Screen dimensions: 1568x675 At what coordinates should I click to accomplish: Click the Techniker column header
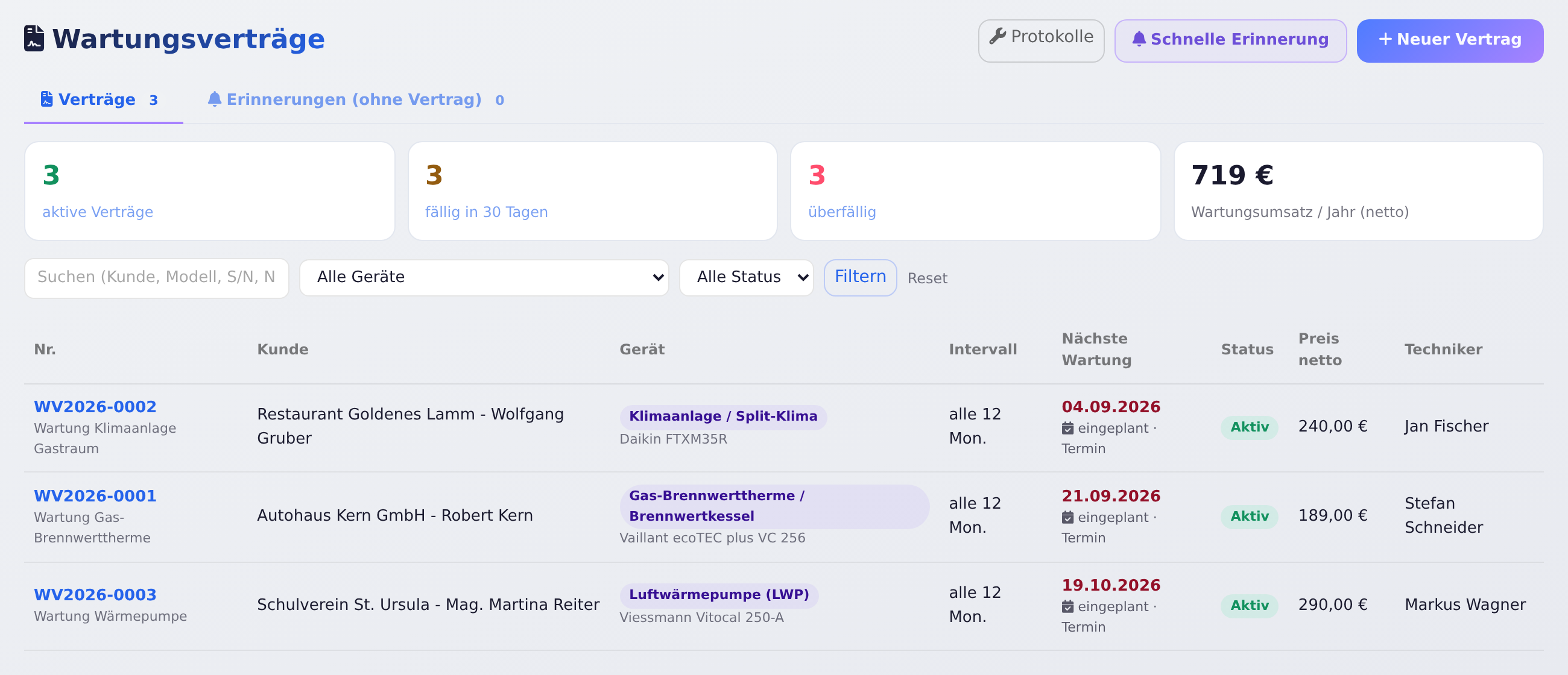click(1443, 350)
